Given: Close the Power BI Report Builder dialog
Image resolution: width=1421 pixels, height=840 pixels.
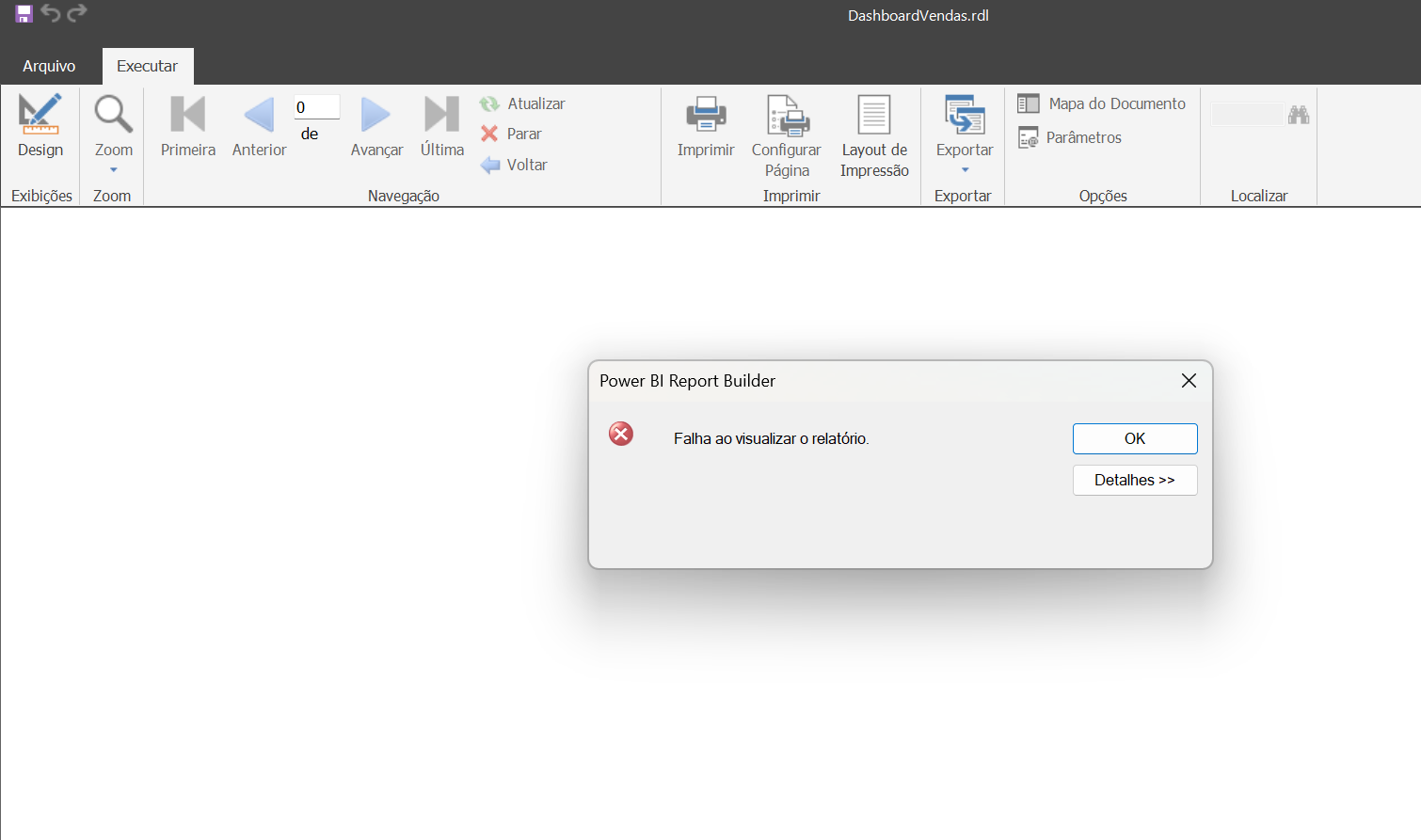Looking at the screenshot, I should [x=1189, y=380].
